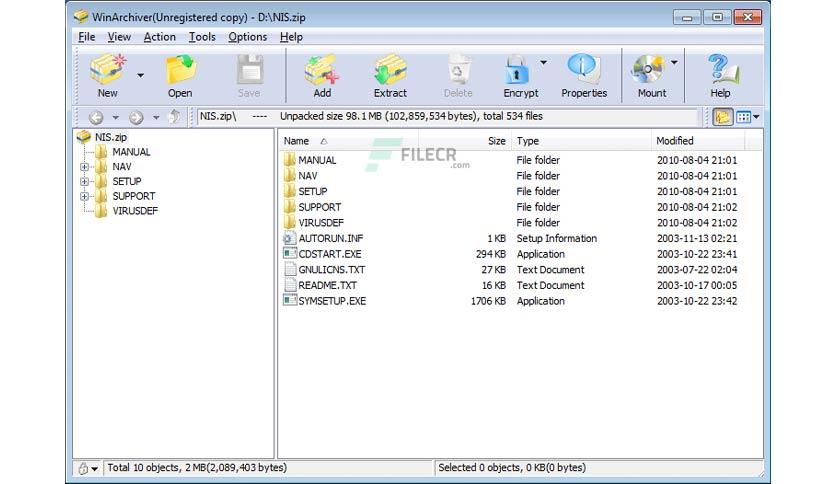The width and height of the screenshot is (836, 484).
Task: Select MANUAL folder in the tree pane
Action: point(131,152)
